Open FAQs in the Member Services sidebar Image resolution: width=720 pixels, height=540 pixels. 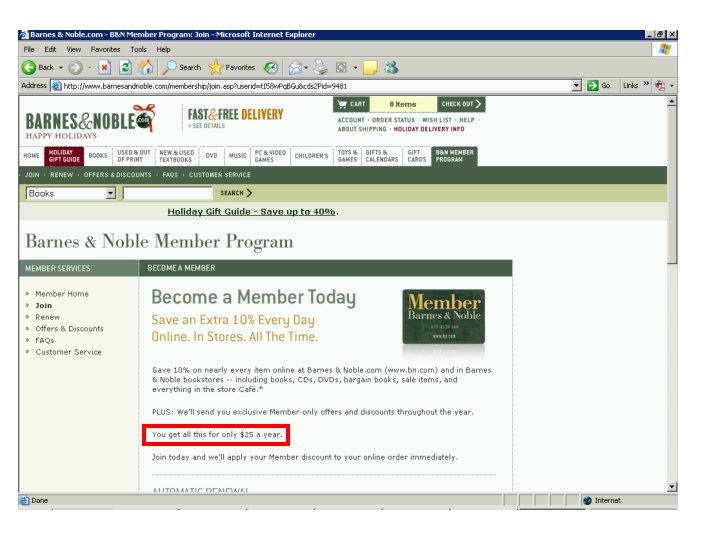coord(45,340)
